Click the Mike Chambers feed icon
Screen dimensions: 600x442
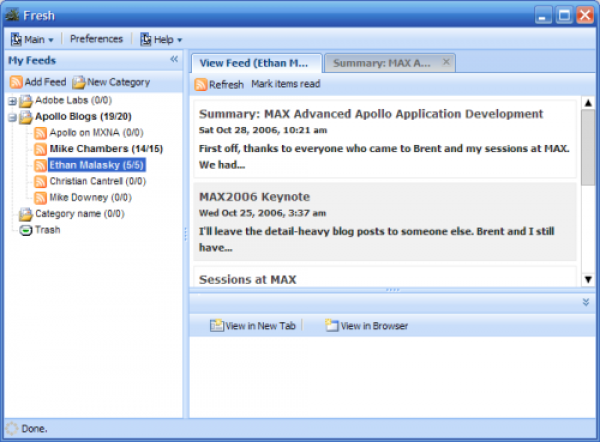click(x=41, y=149)
